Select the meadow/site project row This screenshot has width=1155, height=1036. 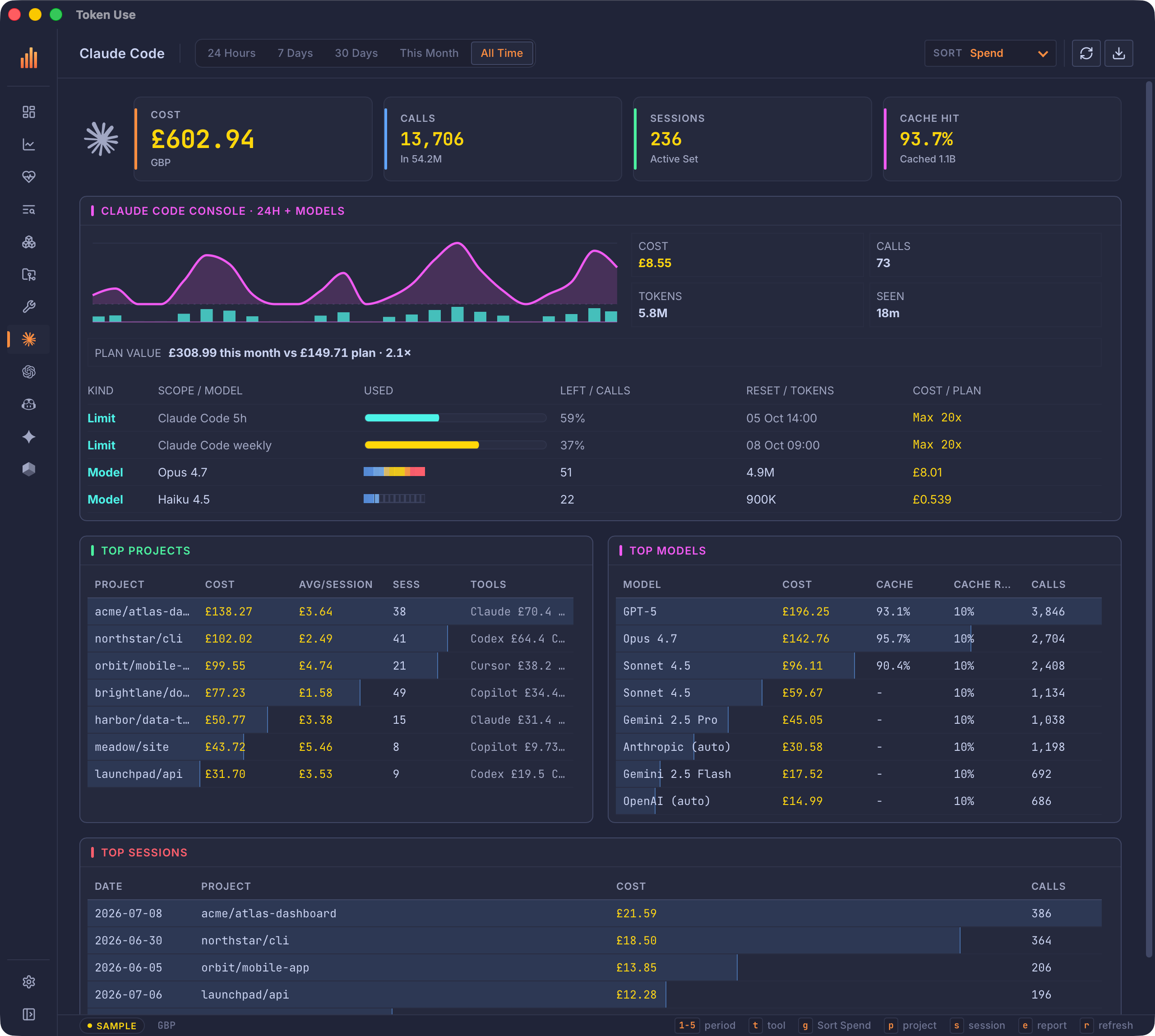coord(330,747)
